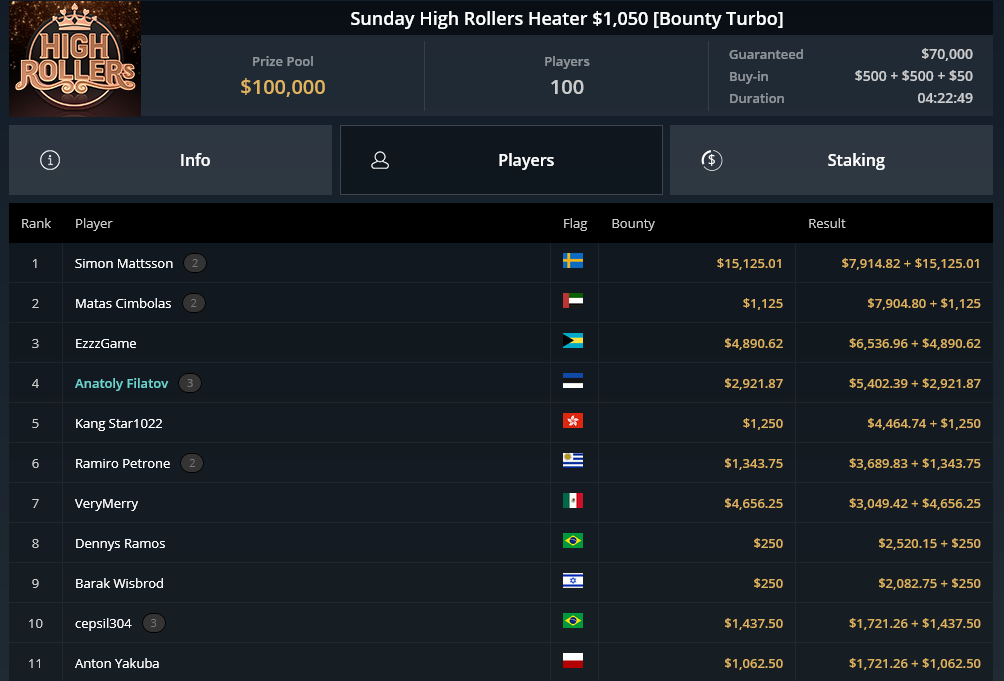Click Kang Star1022's Hong Kong flag
The width and height of the screenshot is (1004, 681).
pos(572,421)
